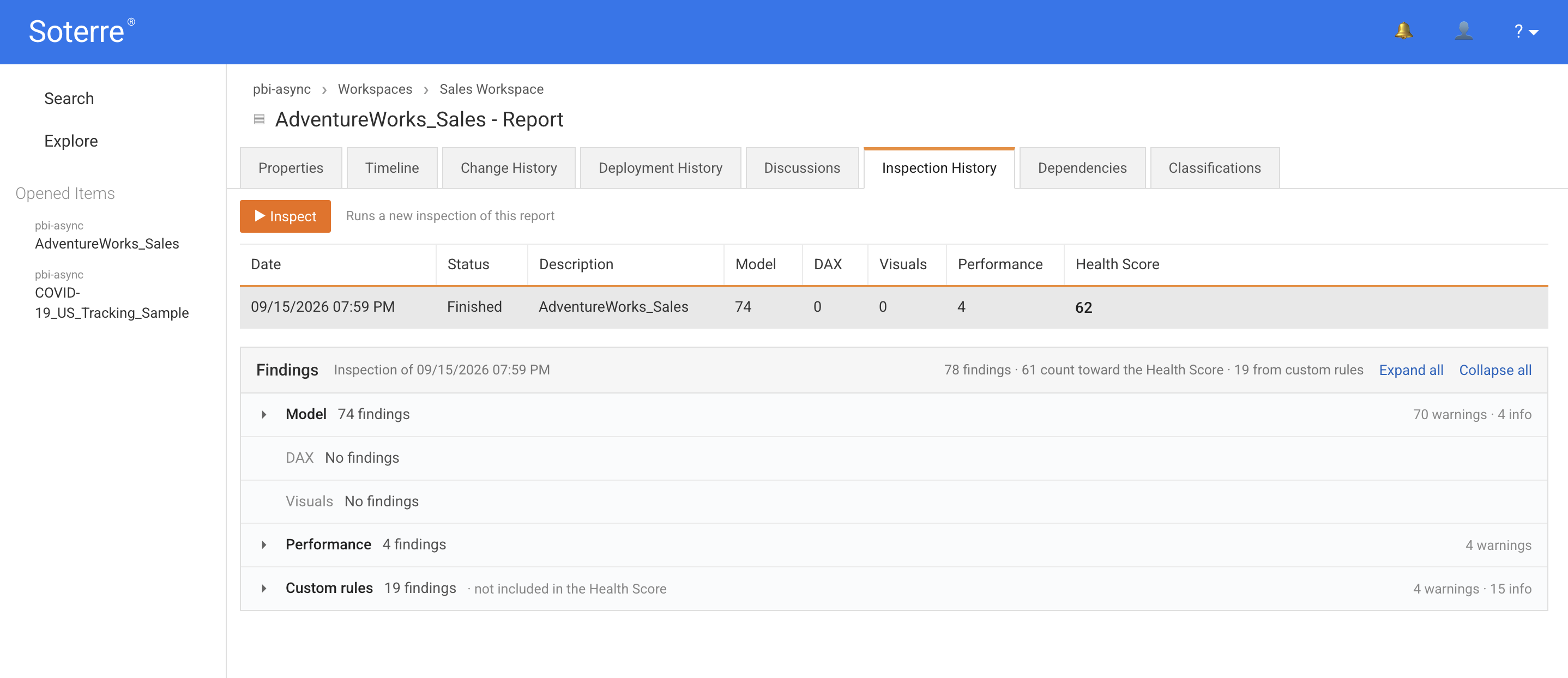
Task: Go to pbi-async breadcrumb
Action: coord(282,89)
